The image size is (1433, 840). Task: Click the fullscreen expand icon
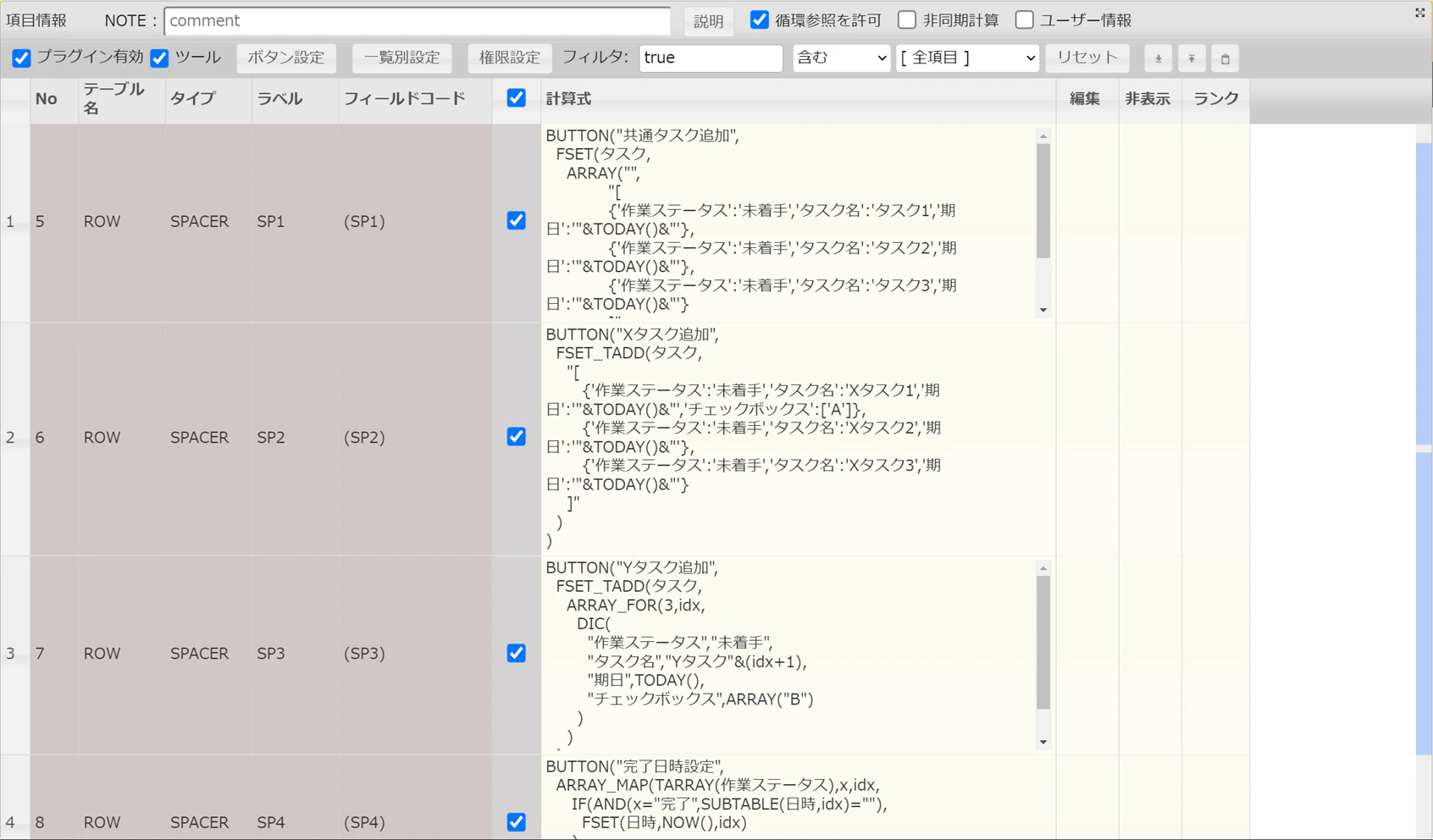click(x=1419, y=13)
